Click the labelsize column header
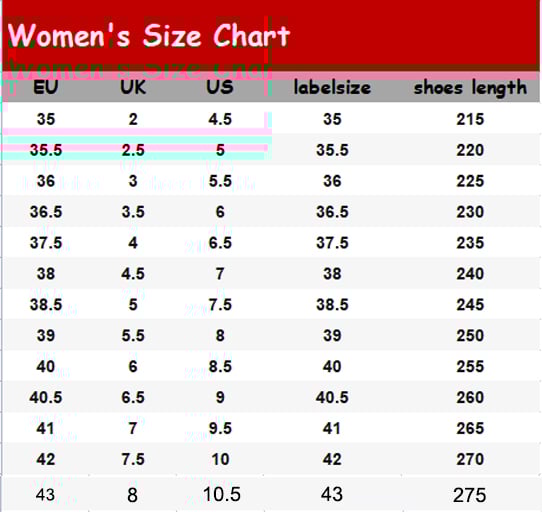This screenshot has height=512, width=542. (x=332, y=87)
